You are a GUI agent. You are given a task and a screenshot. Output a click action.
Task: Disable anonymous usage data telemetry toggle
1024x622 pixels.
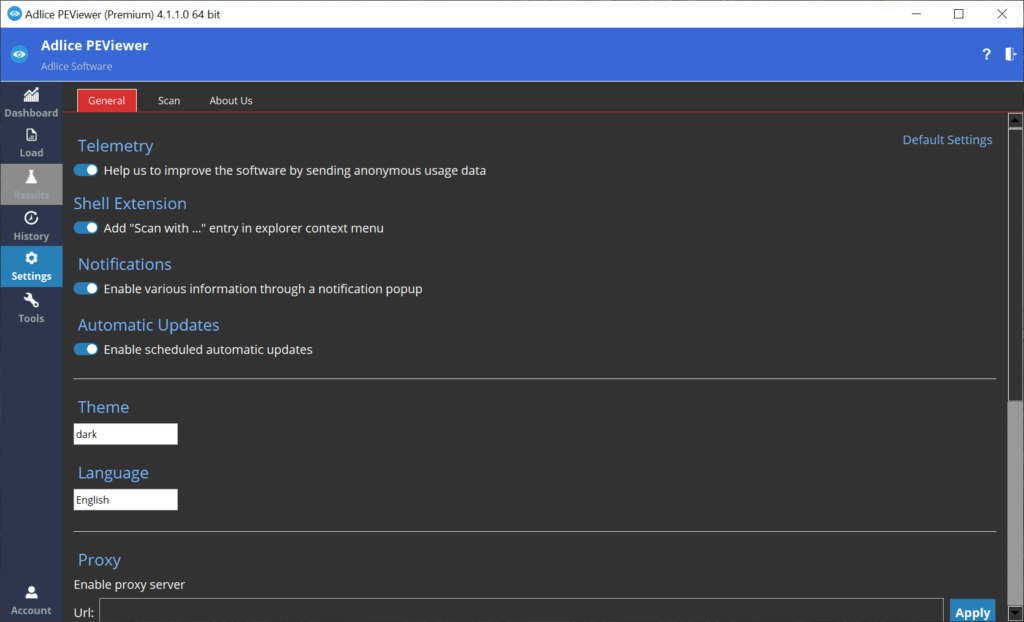click(86, 171)
